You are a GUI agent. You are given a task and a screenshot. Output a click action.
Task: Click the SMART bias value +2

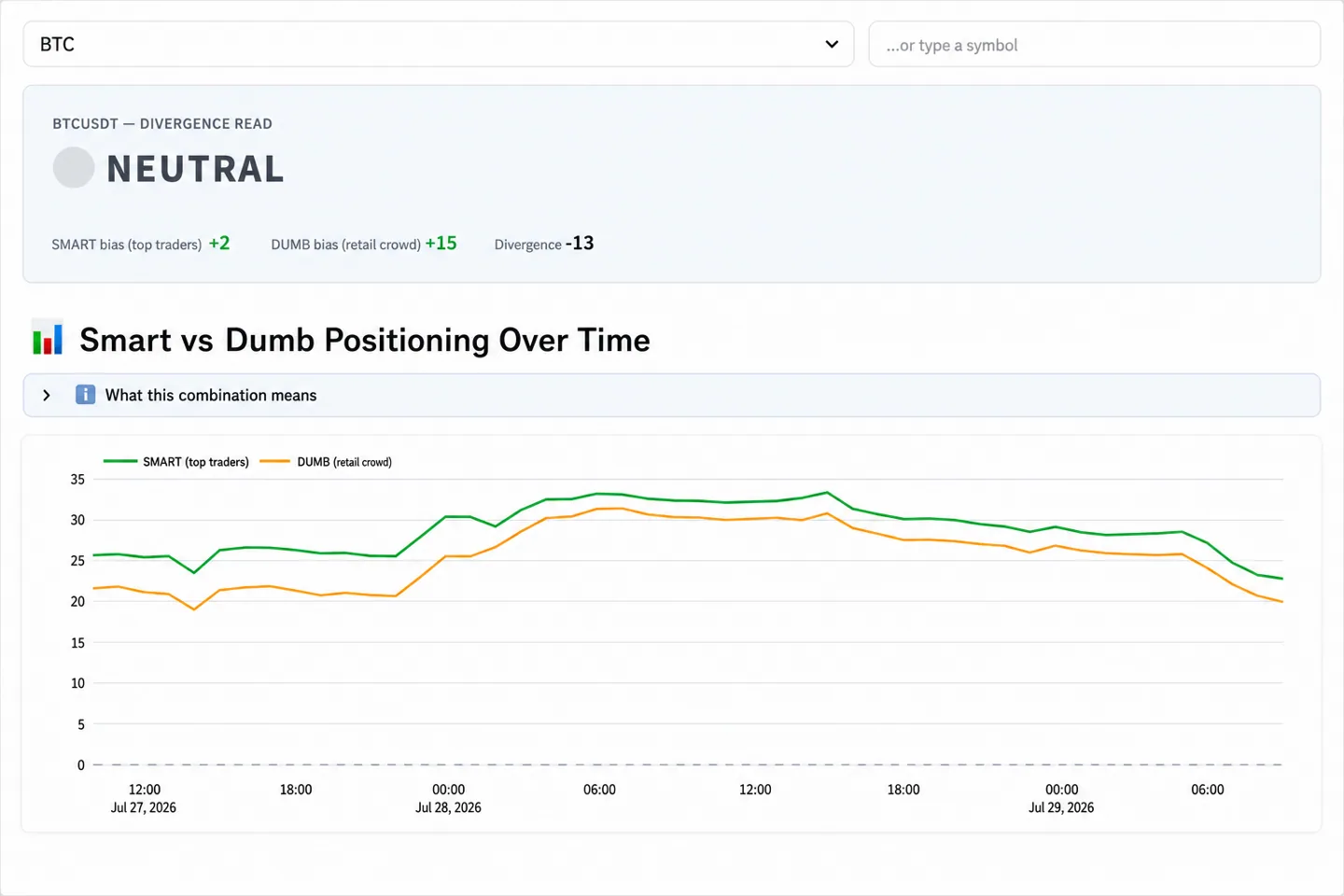coord(219,243)
